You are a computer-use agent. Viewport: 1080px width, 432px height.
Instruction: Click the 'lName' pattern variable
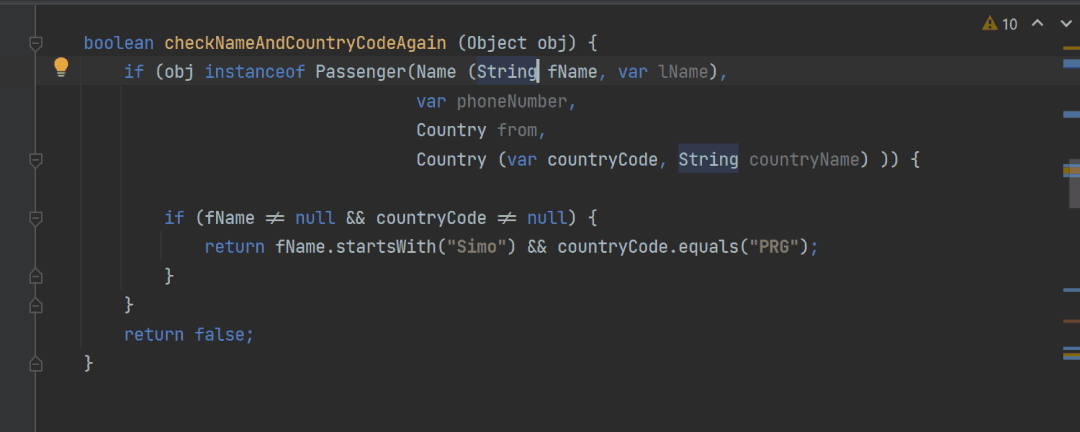click(x=683, y=72)
